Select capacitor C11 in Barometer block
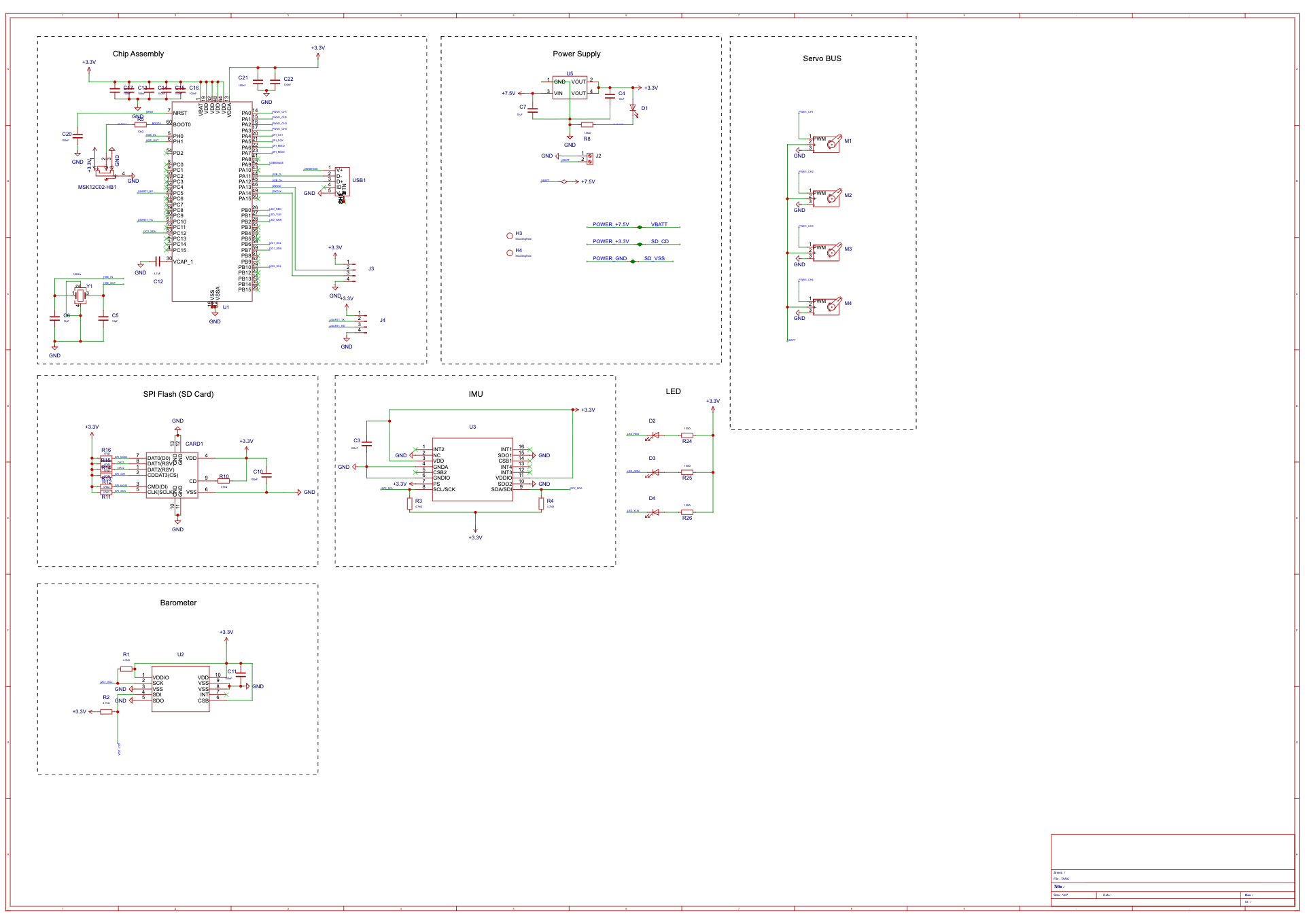 tap(241, 675)
